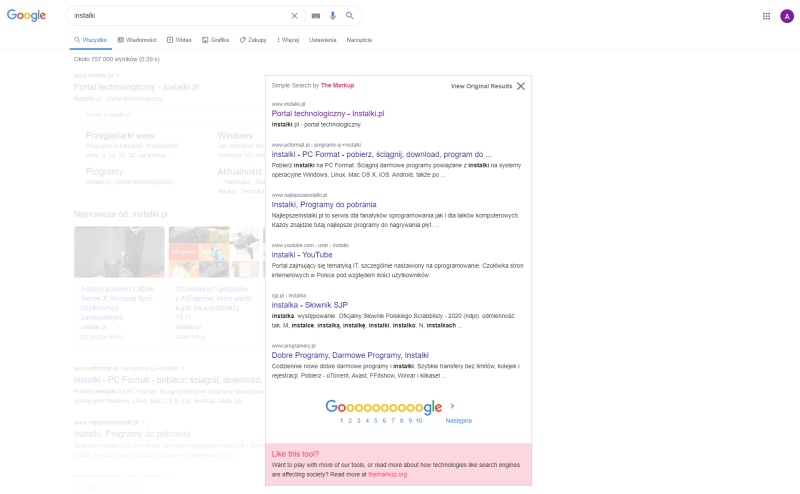Click the Następna link
The image size is (800, 494).
coord(459,421)
